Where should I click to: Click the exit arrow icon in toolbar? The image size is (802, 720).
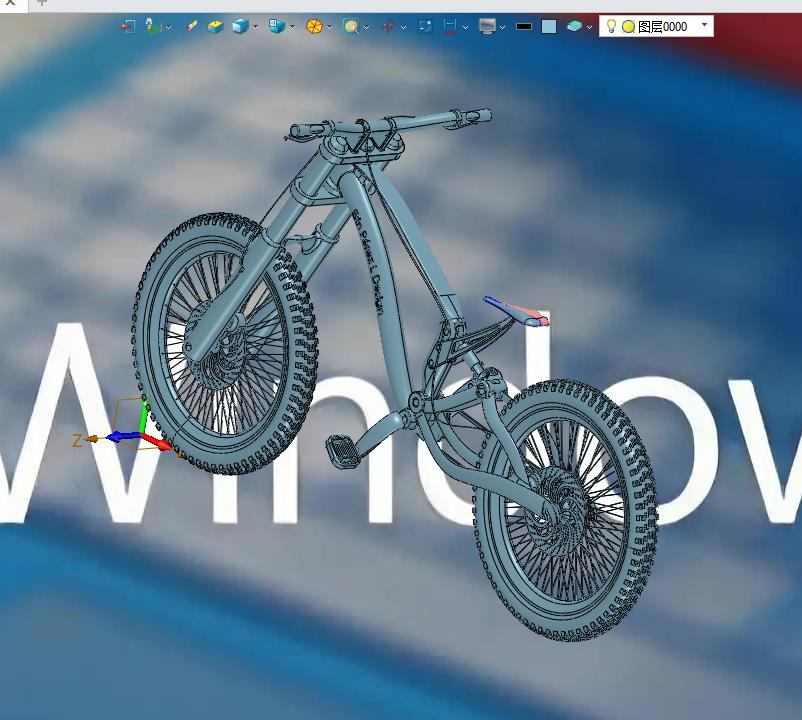click(128, 26)
